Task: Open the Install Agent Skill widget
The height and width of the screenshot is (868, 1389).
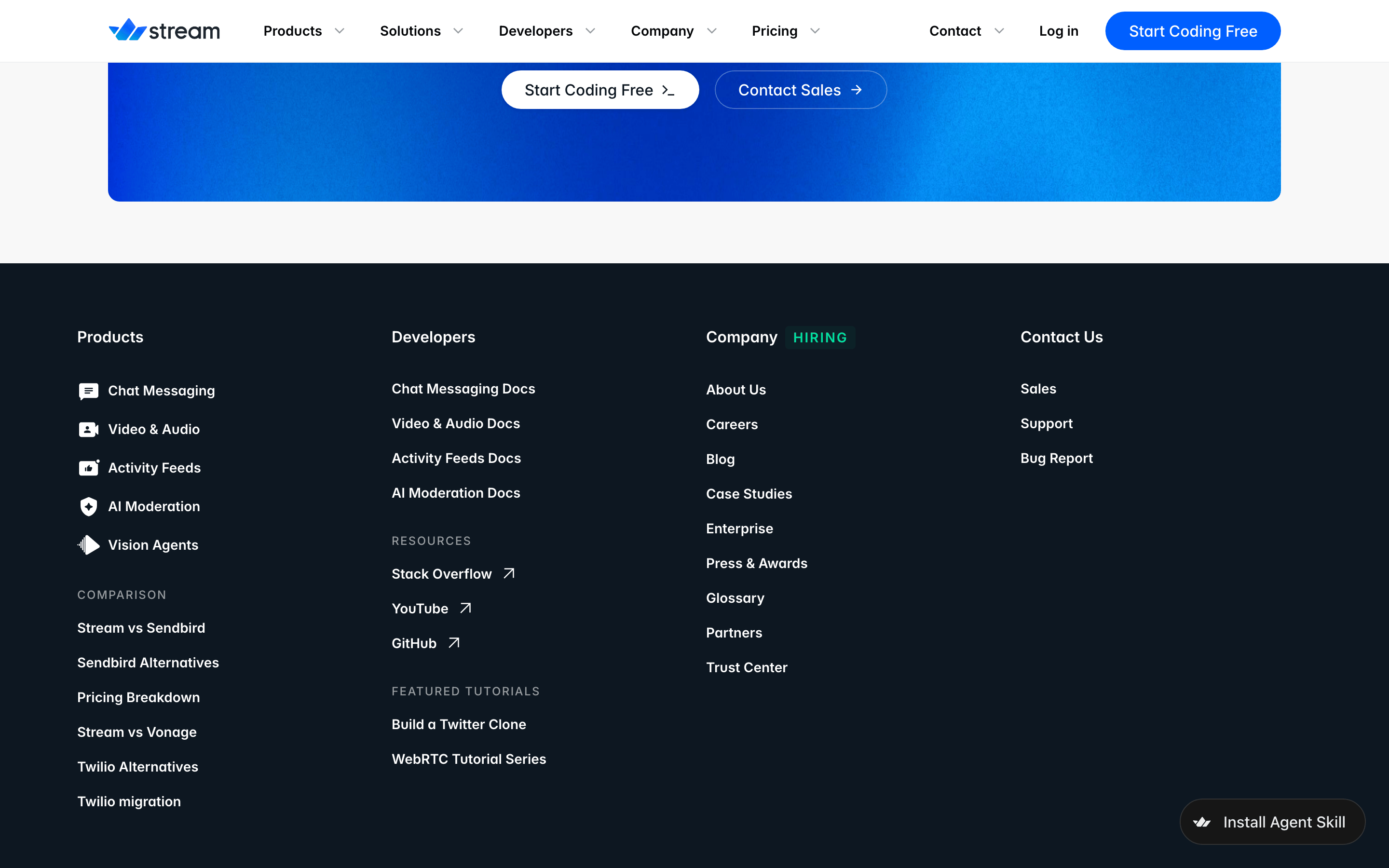Action: tap(1272, 822)
